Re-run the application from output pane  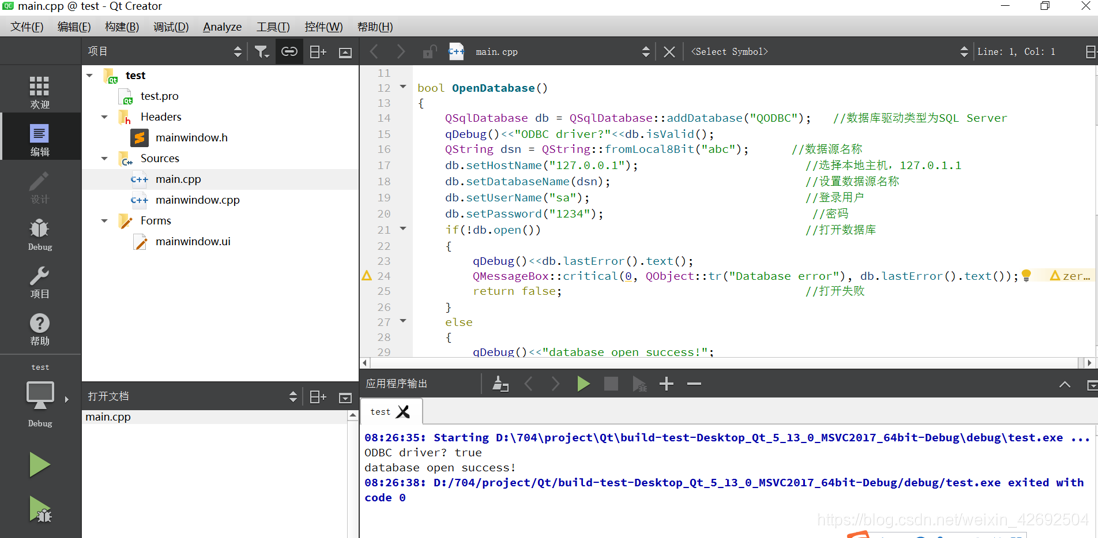tap(583, 383)
